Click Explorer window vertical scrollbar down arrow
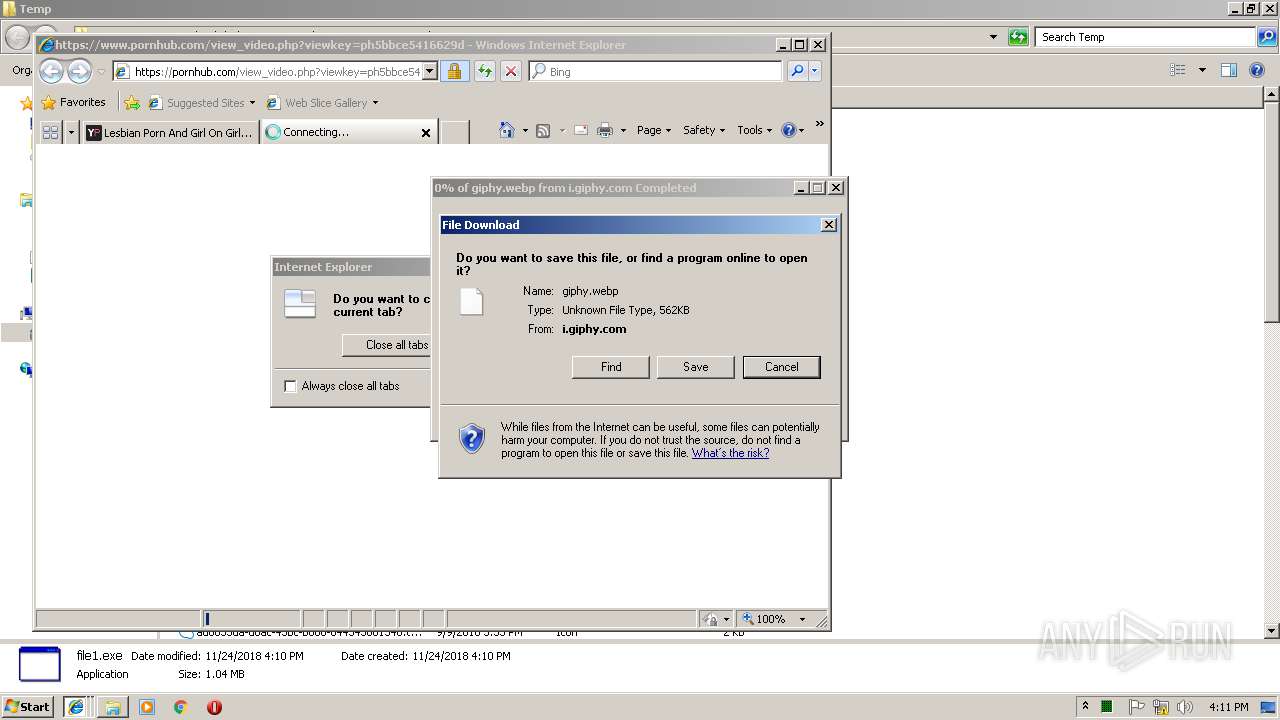This screenshot has height=720, width=1280. pos(1271,631)
